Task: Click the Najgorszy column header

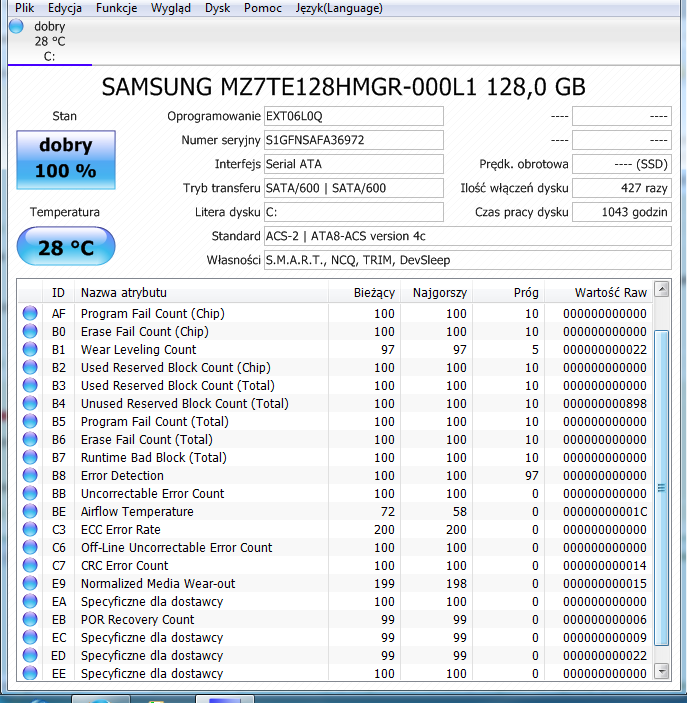Action: [x=437, y=293]
